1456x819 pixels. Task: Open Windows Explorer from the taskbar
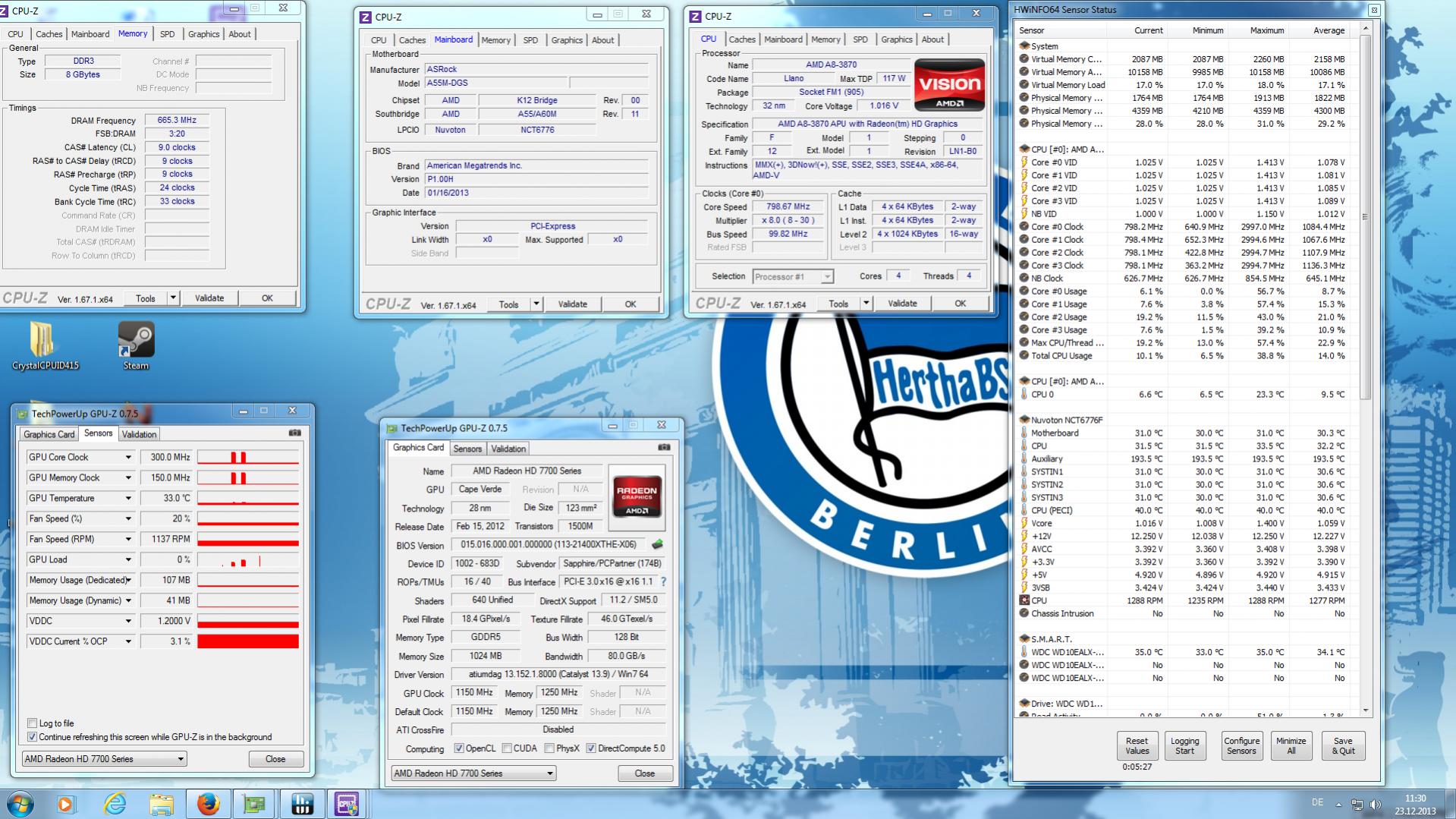click(x=162, y=804)
